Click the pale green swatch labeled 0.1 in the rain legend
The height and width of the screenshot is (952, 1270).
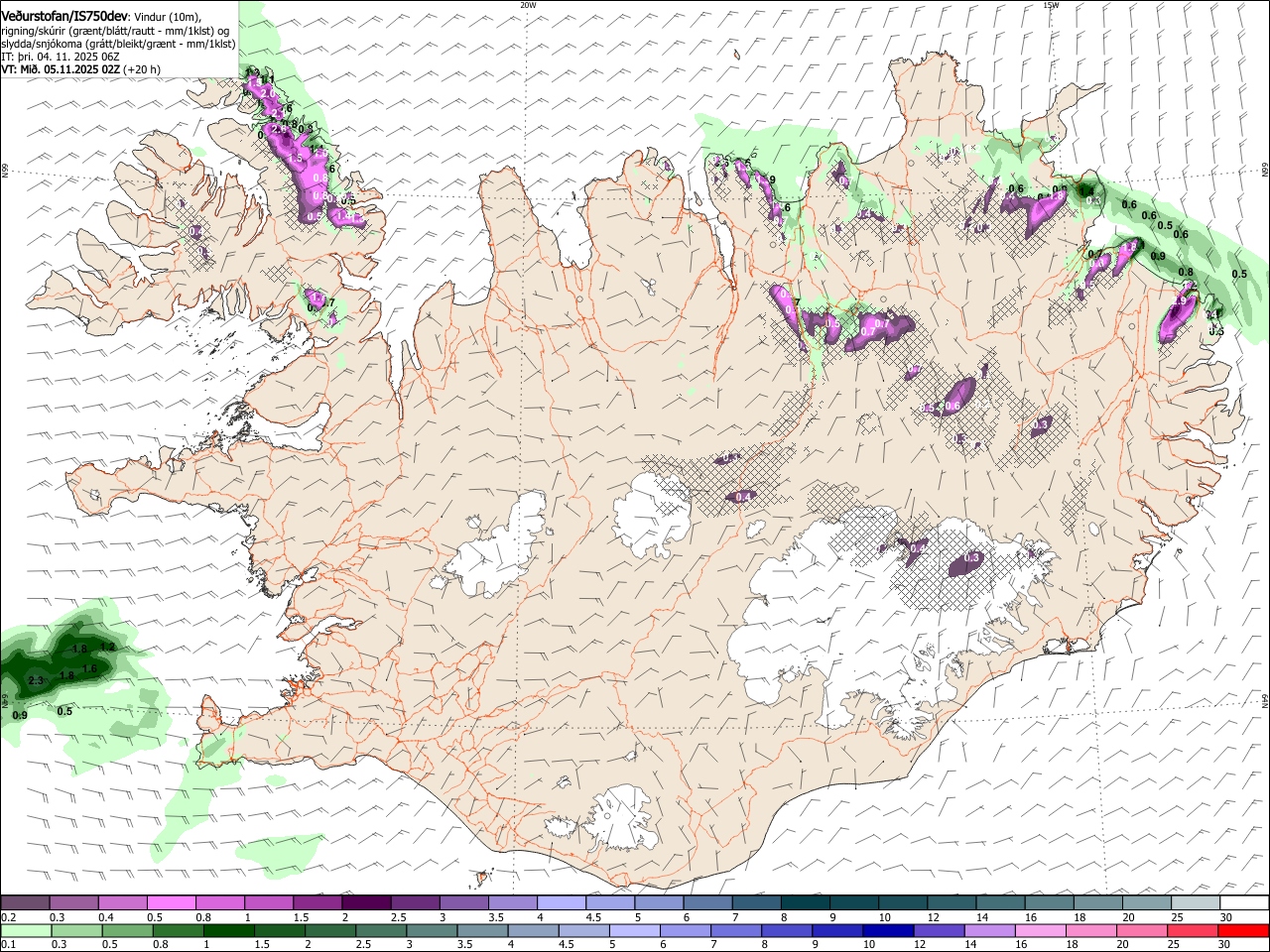click(x=25, y=931)
